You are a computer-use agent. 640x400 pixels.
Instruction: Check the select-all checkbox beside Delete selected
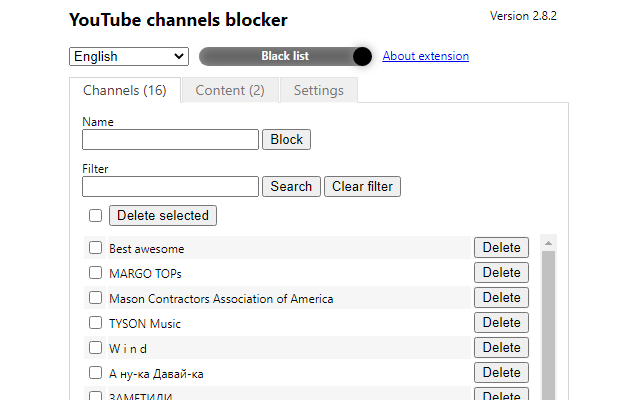95,215
